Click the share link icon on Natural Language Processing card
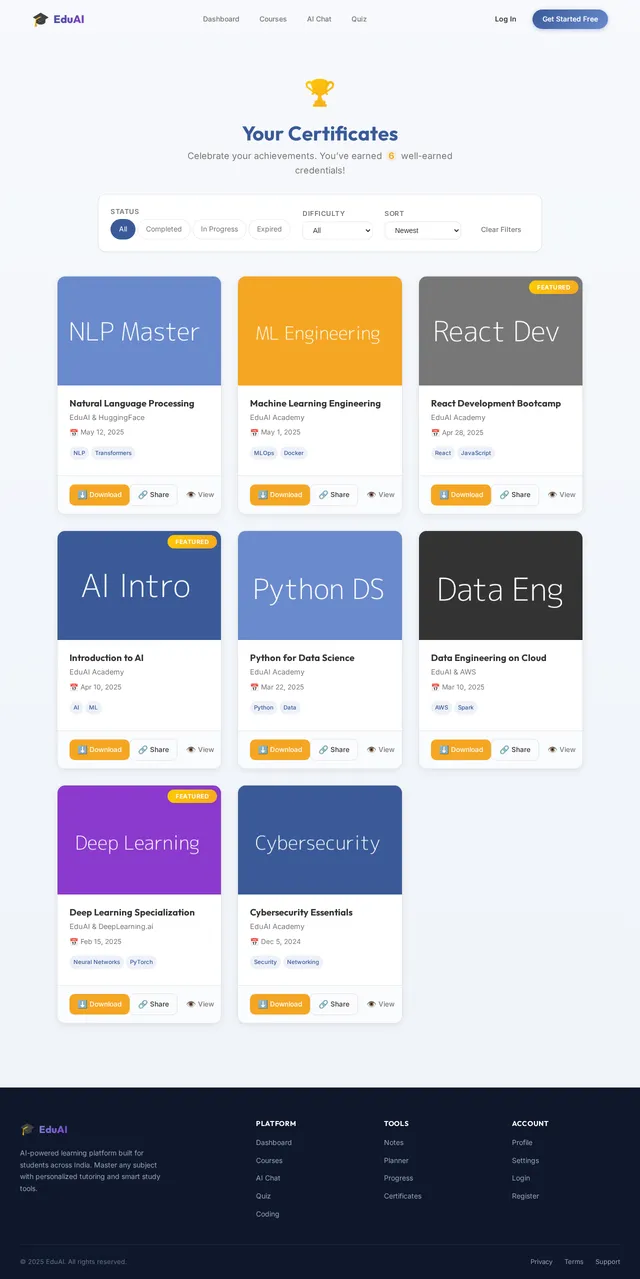640x1279 pixels. point(143,495)
